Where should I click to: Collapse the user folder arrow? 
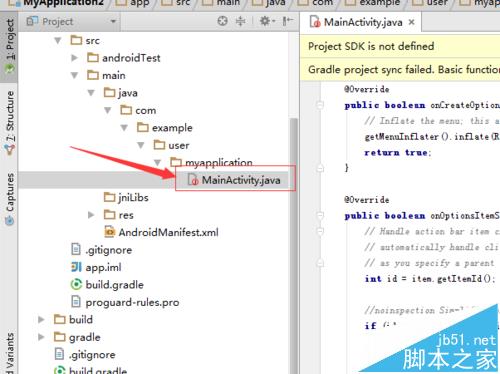pos(141,145)
